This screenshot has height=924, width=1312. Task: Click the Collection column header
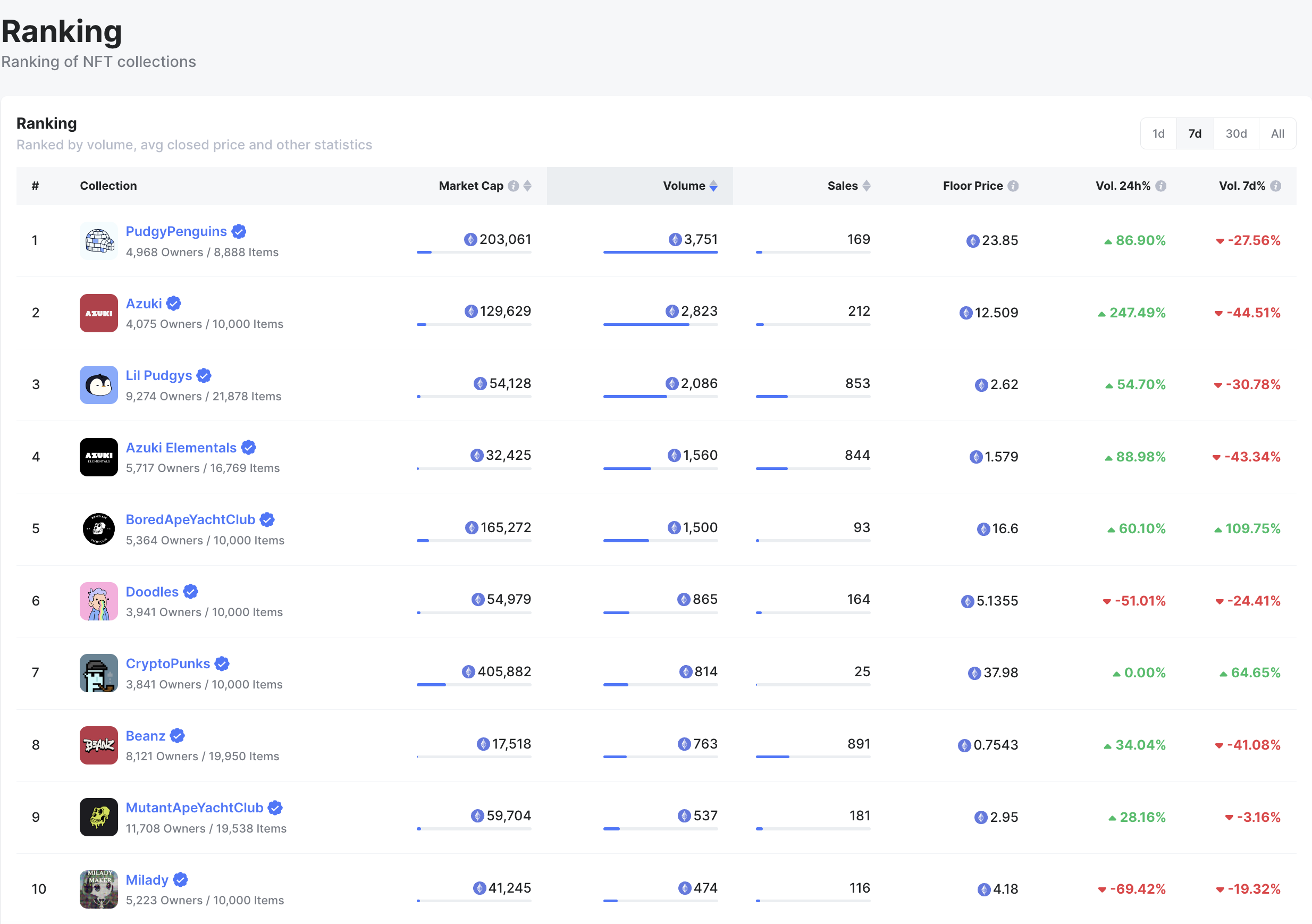108,186
